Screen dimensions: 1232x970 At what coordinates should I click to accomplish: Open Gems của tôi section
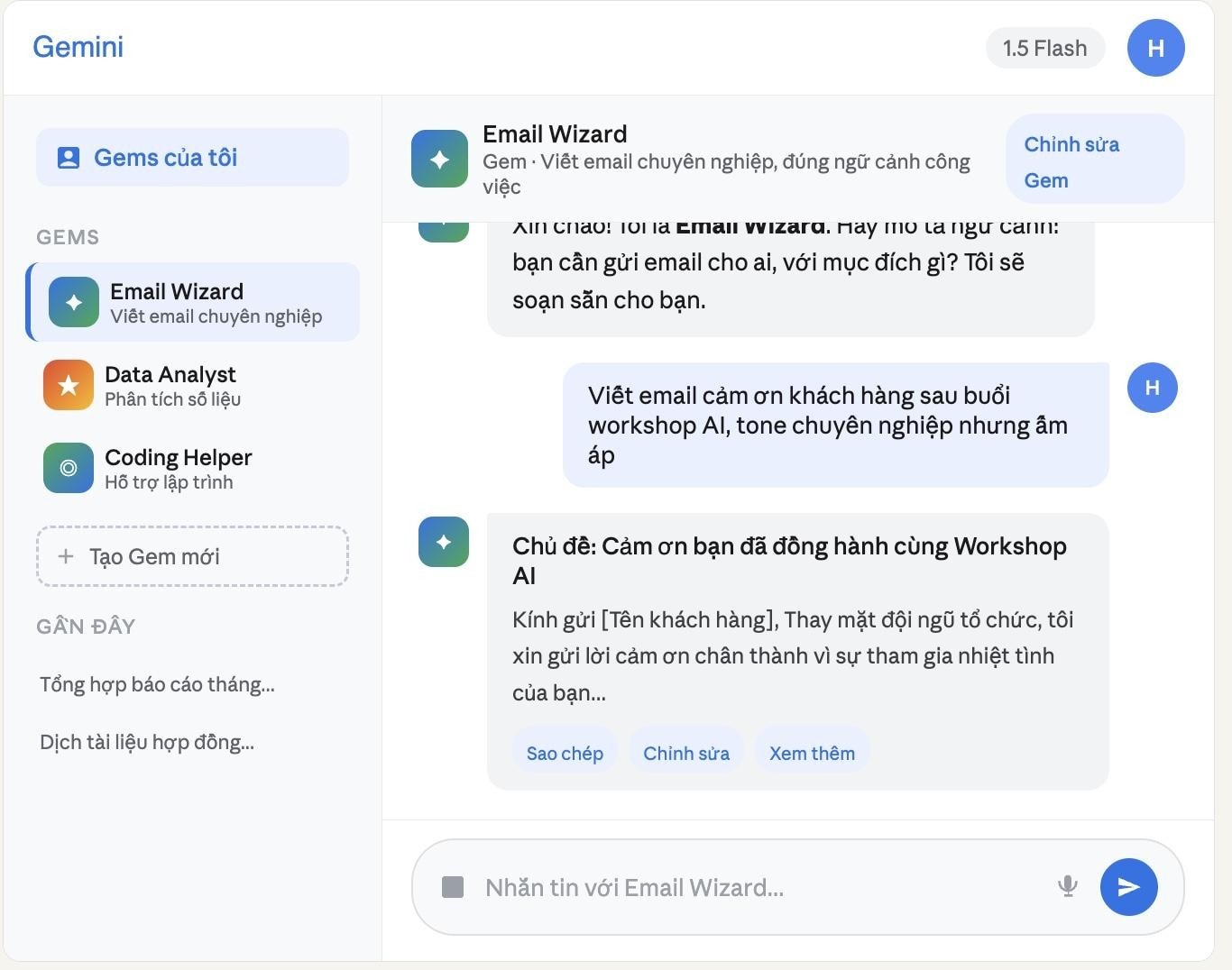coord(192,158)
